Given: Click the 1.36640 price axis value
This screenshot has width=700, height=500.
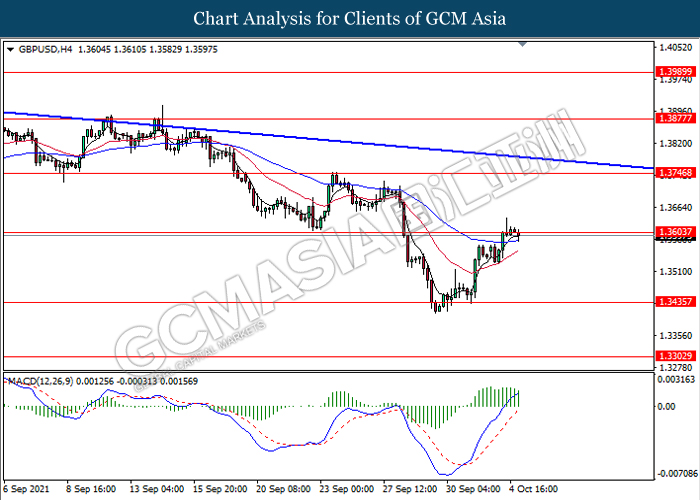Looking at the screenshot, I should click(676, 208).
